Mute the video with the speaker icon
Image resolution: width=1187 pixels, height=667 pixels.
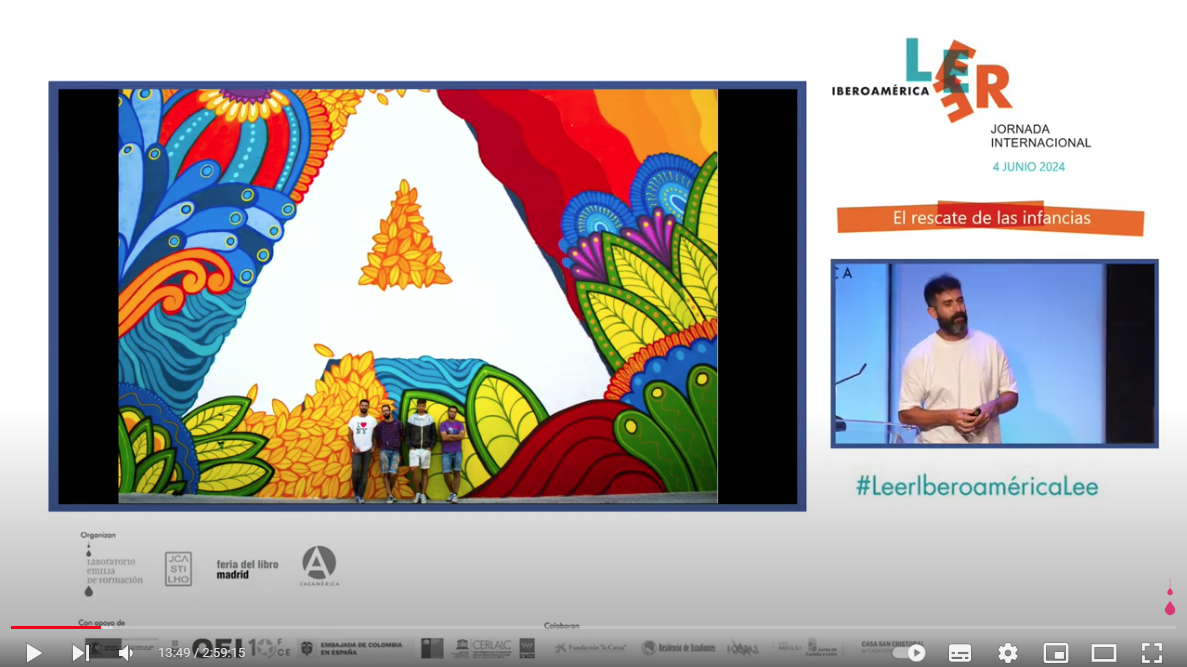[126, 653]
